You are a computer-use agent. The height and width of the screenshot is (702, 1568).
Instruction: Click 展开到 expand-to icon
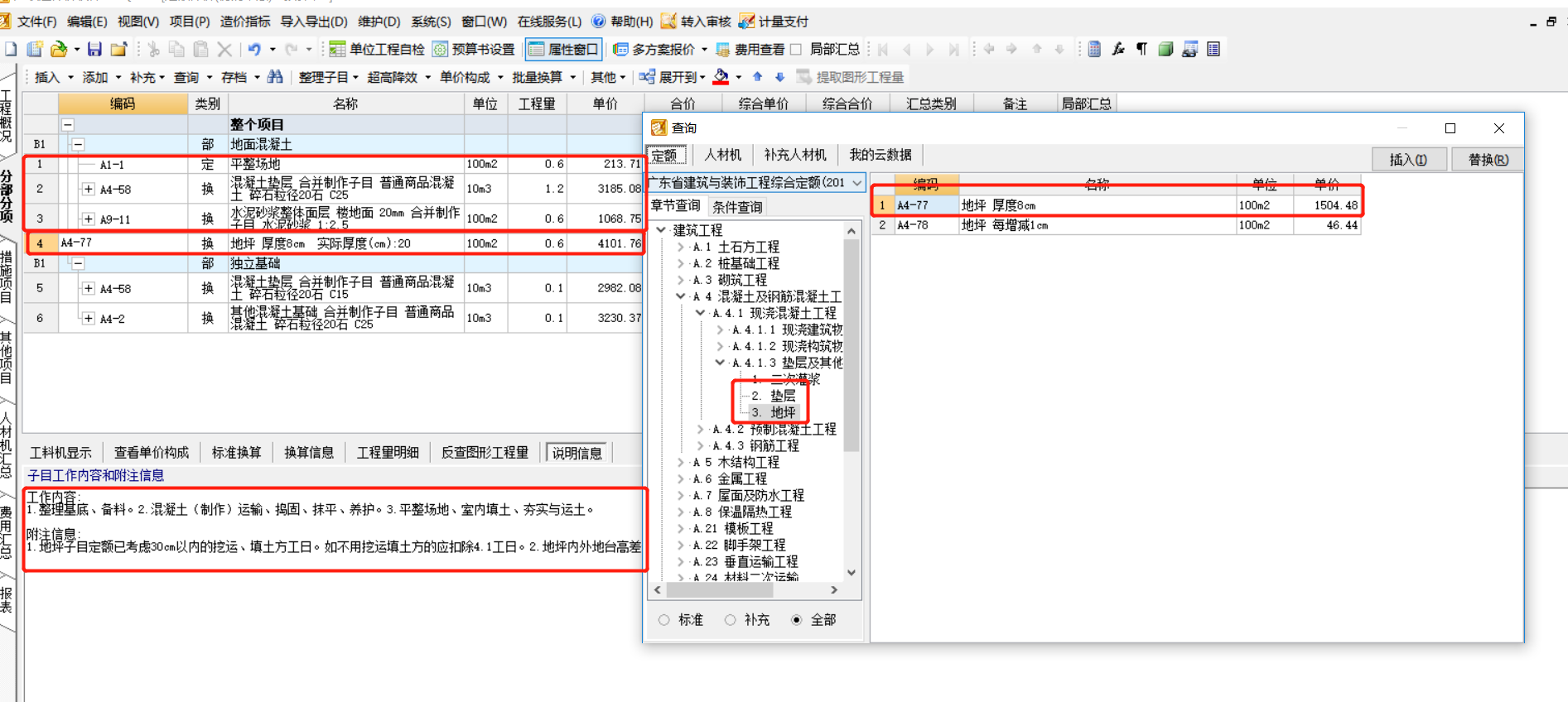pos(647,77)
